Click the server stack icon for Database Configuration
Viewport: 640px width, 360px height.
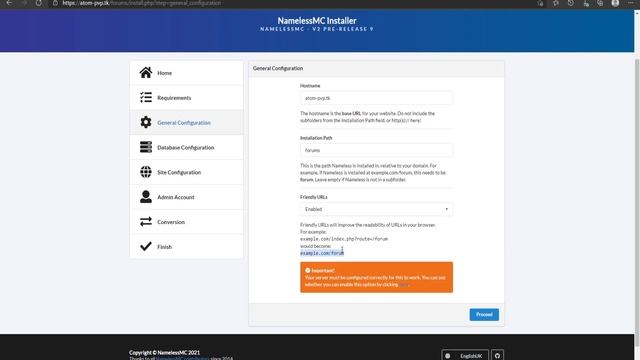[146, 147]
